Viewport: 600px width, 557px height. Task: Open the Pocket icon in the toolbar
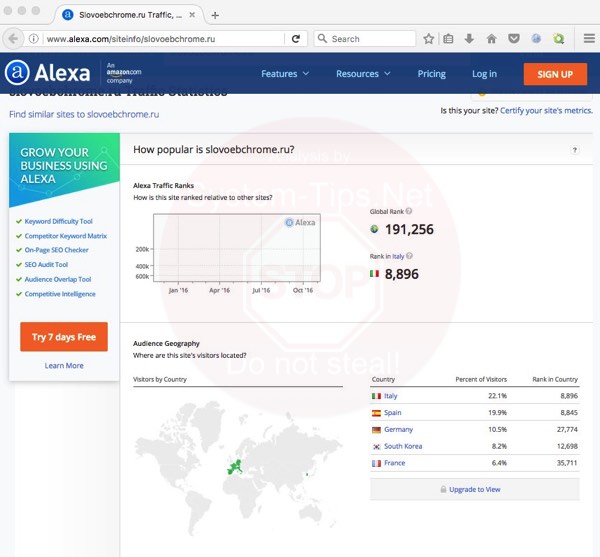point(514,39)
